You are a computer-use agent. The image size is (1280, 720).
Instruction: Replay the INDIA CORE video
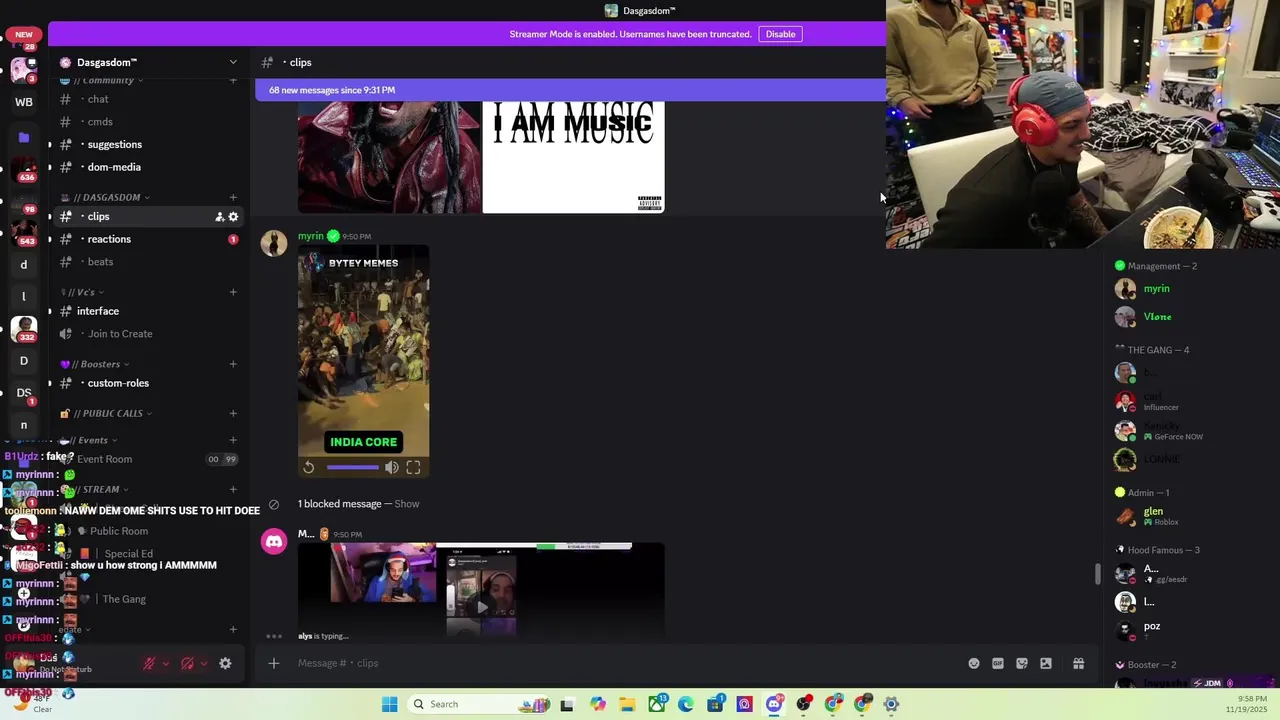309,467
